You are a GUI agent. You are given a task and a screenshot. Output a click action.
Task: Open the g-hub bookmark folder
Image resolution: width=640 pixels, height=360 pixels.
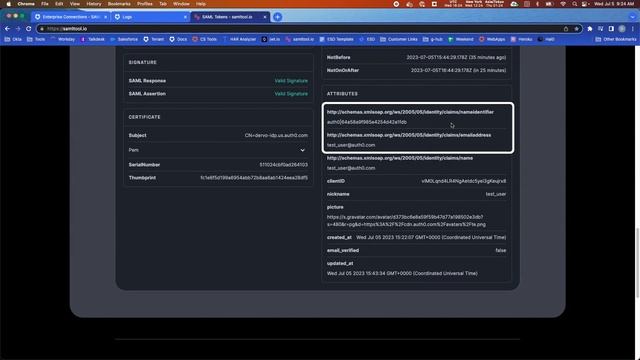(433, 40)
